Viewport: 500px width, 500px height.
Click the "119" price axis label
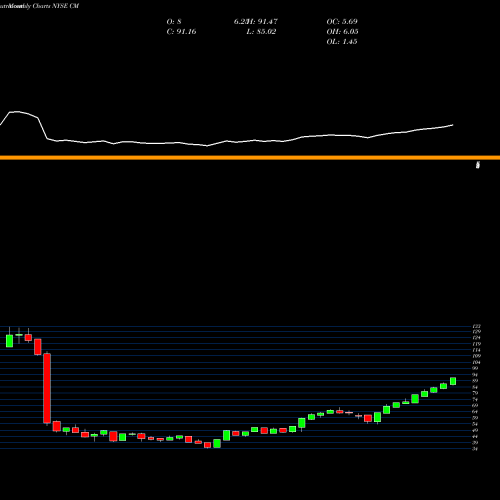[x=477, y=344]
